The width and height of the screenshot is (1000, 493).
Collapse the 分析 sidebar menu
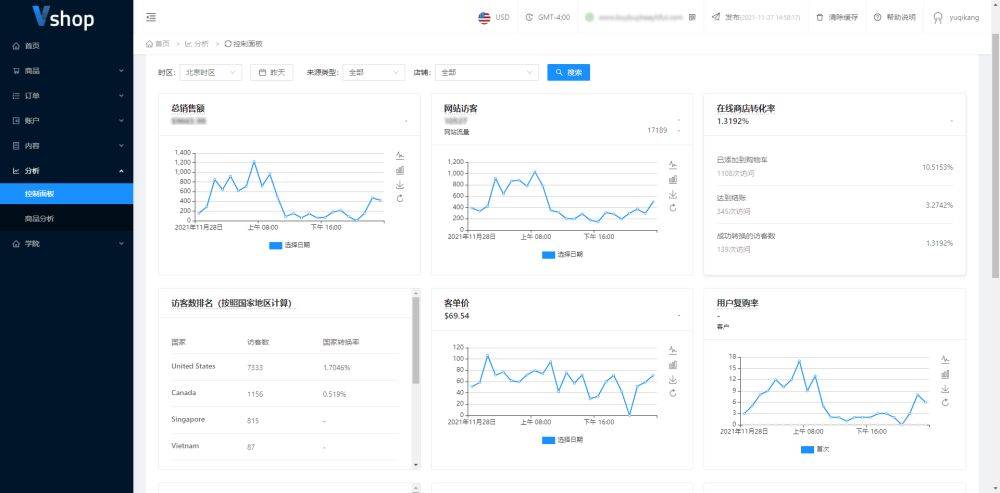point(66,171)
